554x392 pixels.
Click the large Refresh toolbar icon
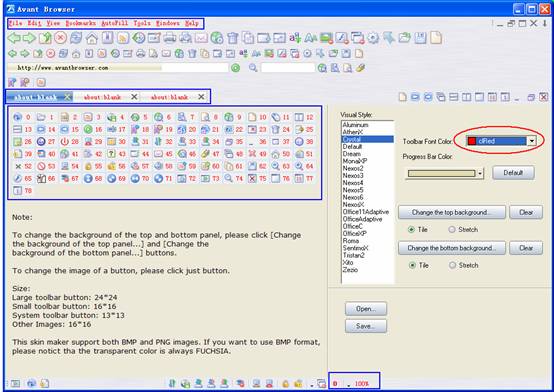(76, 37)
